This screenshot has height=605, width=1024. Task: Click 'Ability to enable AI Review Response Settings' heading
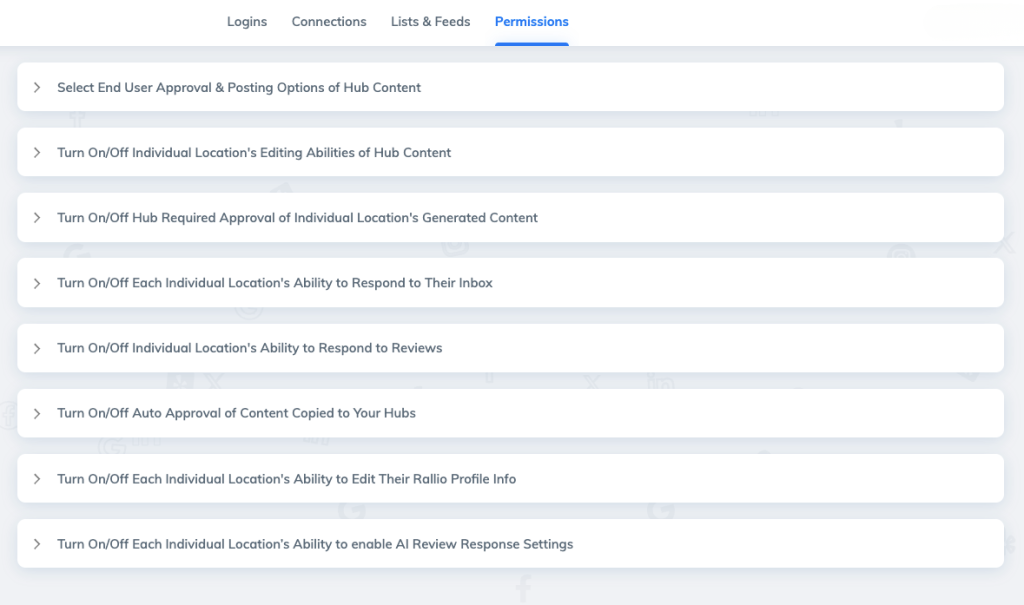(315, 544)
